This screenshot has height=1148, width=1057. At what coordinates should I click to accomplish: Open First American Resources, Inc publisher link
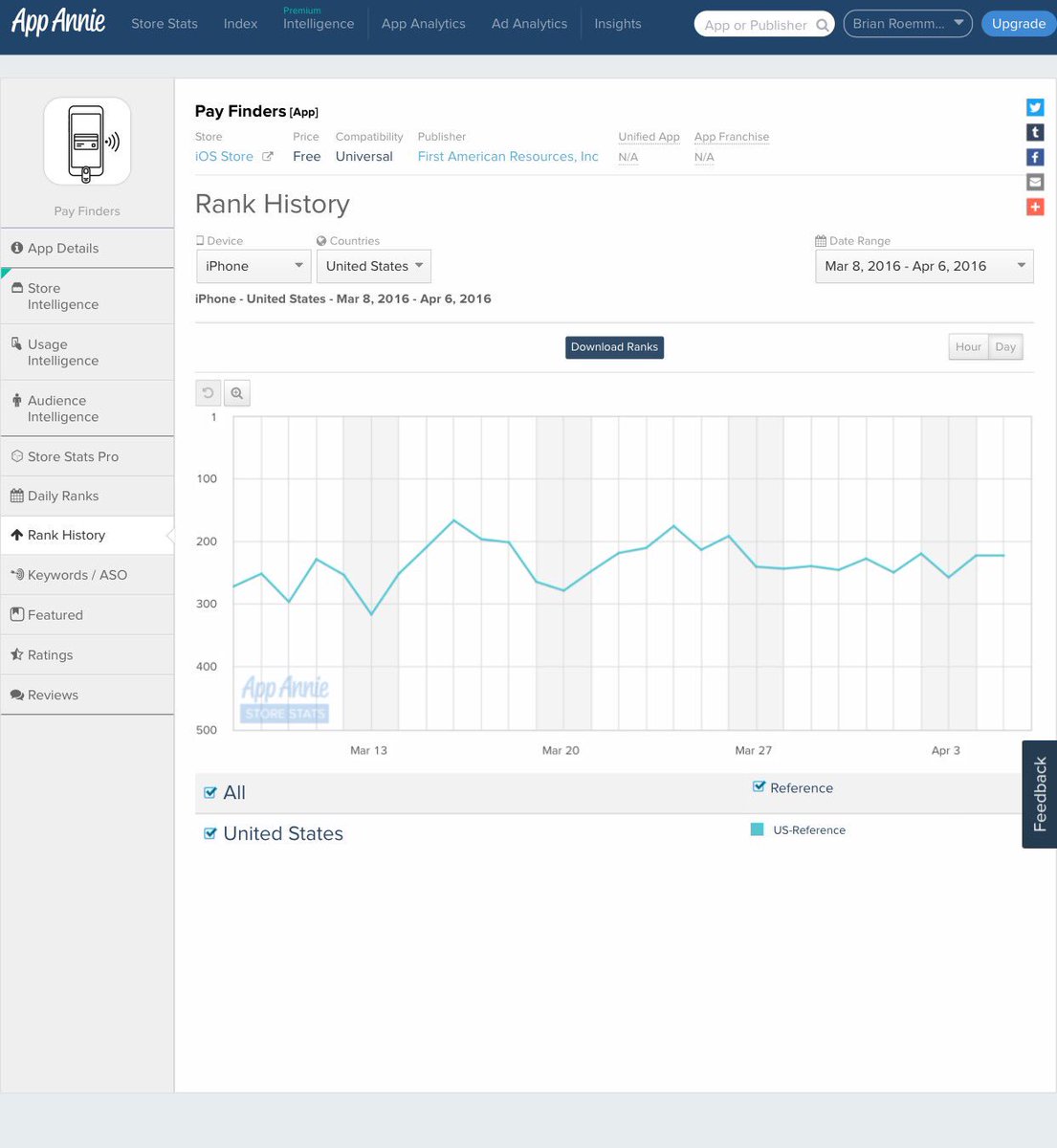[x=508, y=157]
